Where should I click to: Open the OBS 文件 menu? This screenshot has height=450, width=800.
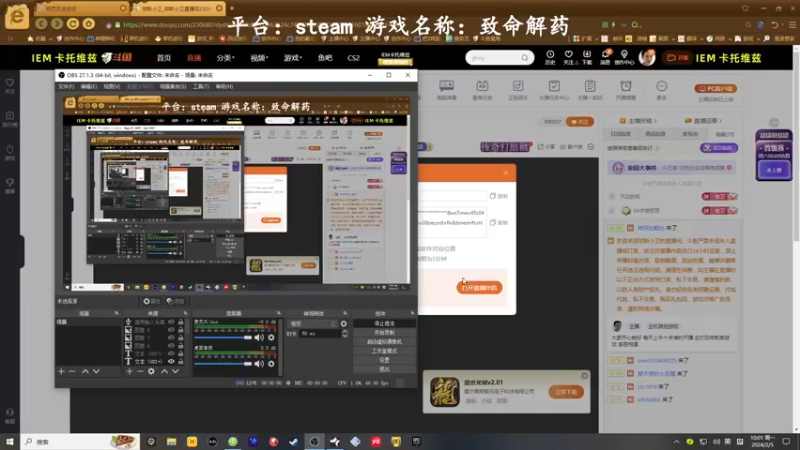pos(66,86)
